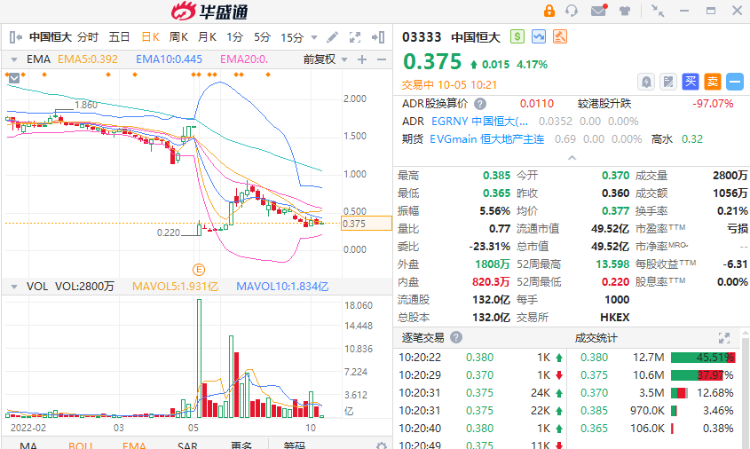Switch to 五日 chart tab
This screenshot has height=449, width=750.
click(x=119, y=37)
